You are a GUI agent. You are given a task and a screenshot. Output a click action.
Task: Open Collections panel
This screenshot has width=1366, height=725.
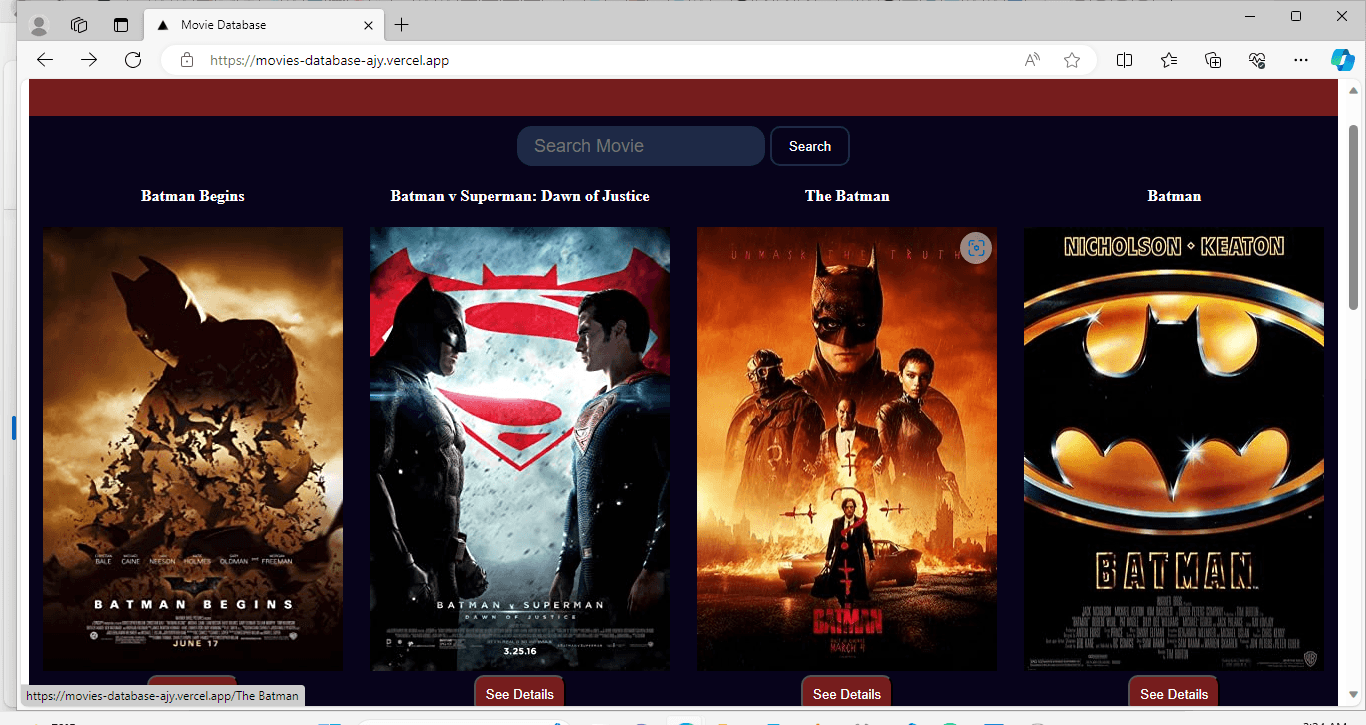tap(1213, 60)
